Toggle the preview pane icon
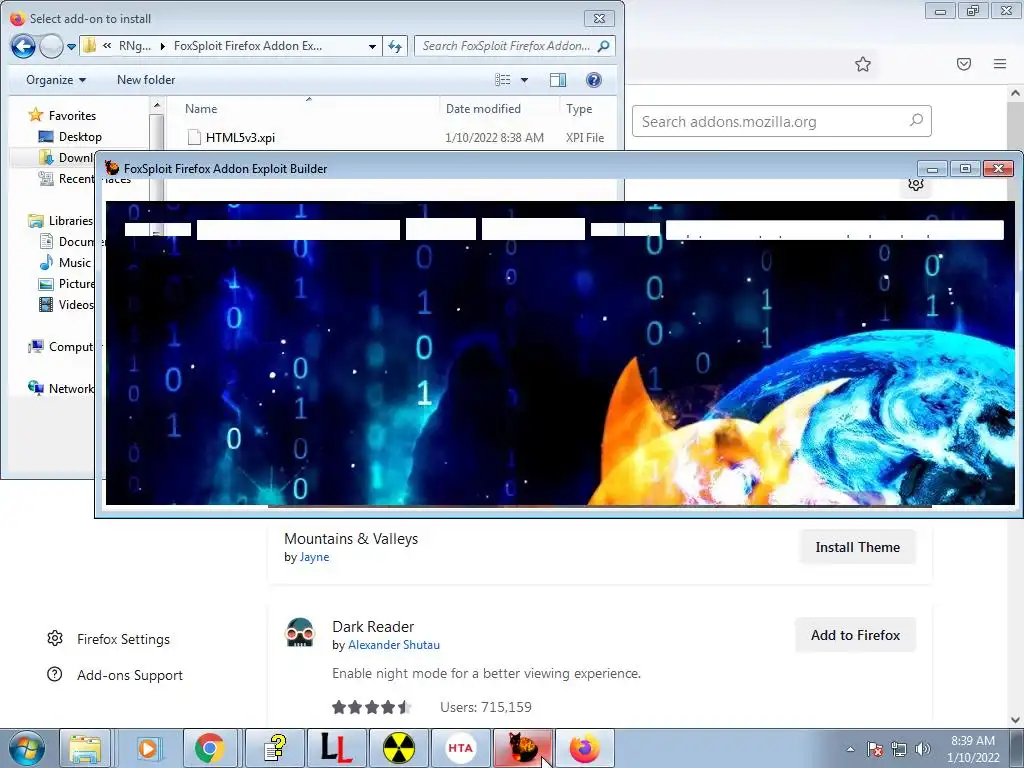Image resolution: width=1024 pixels, height=768 pixels. 558,80
